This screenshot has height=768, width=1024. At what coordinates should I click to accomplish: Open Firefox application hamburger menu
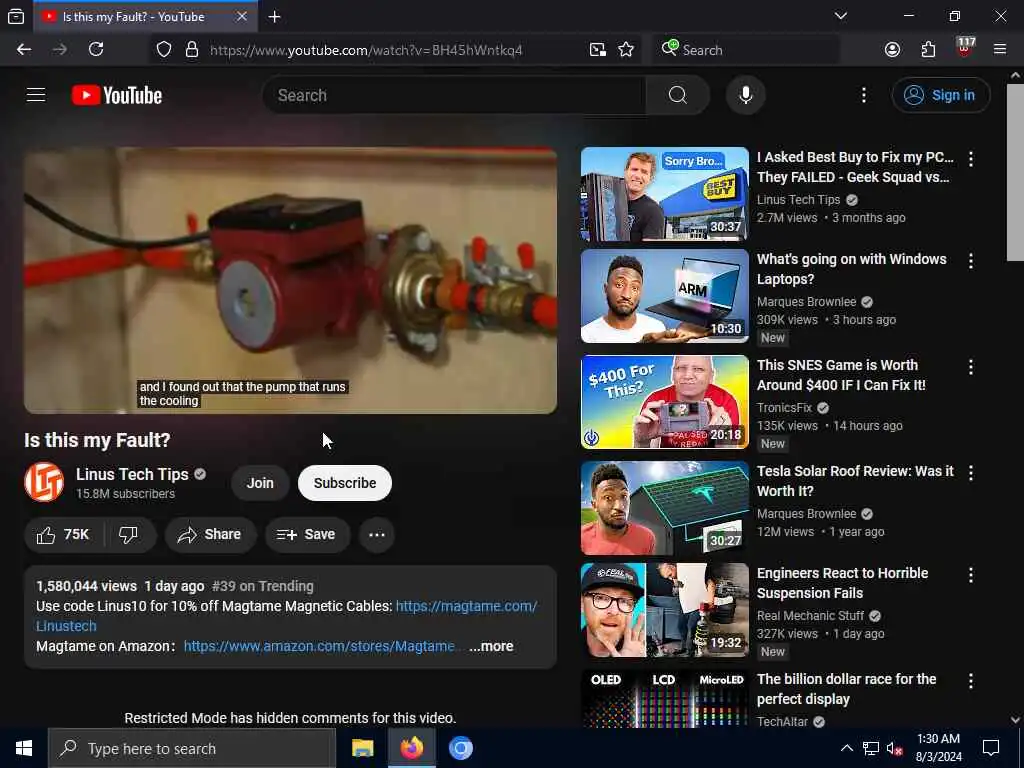(x=1000, y=50)
